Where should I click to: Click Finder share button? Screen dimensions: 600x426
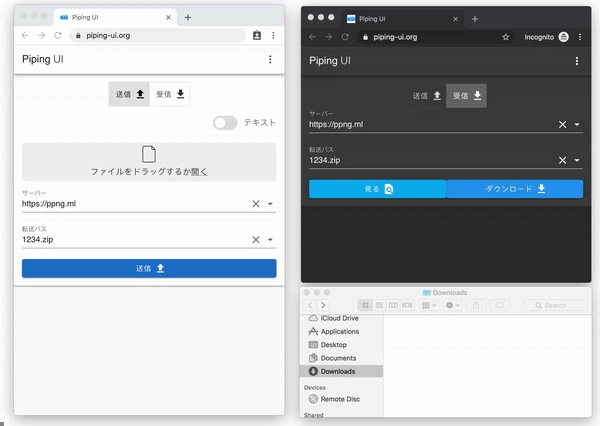point(476,305)
